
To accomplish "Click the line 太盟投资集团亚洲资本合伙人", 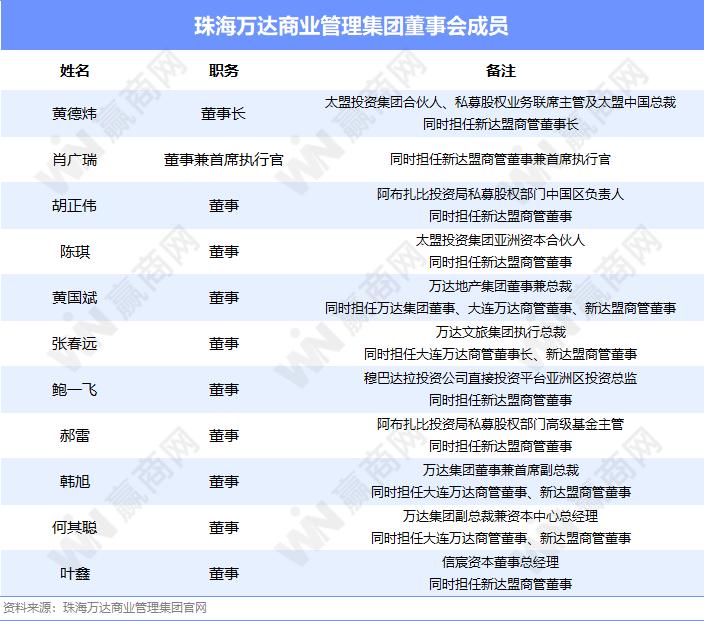I will tap(500, 240).
